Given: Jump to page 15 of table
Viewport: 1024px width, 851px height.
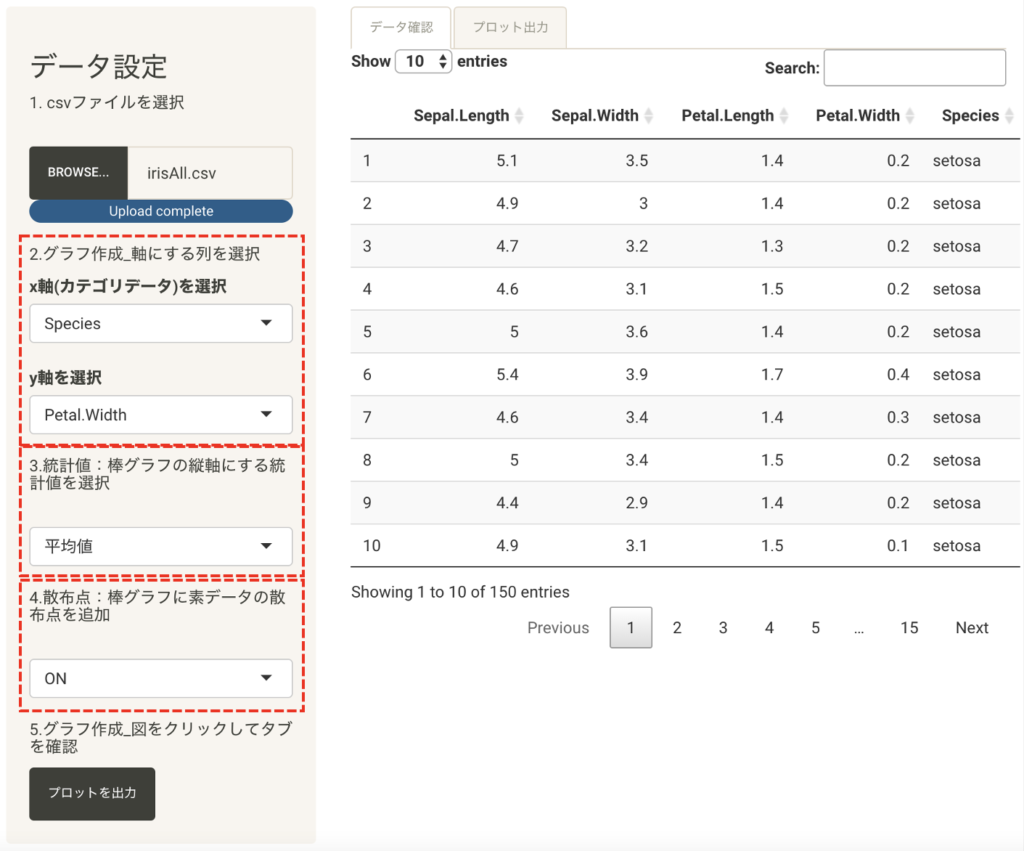Looking at the screenshot, I should [908, 628].
